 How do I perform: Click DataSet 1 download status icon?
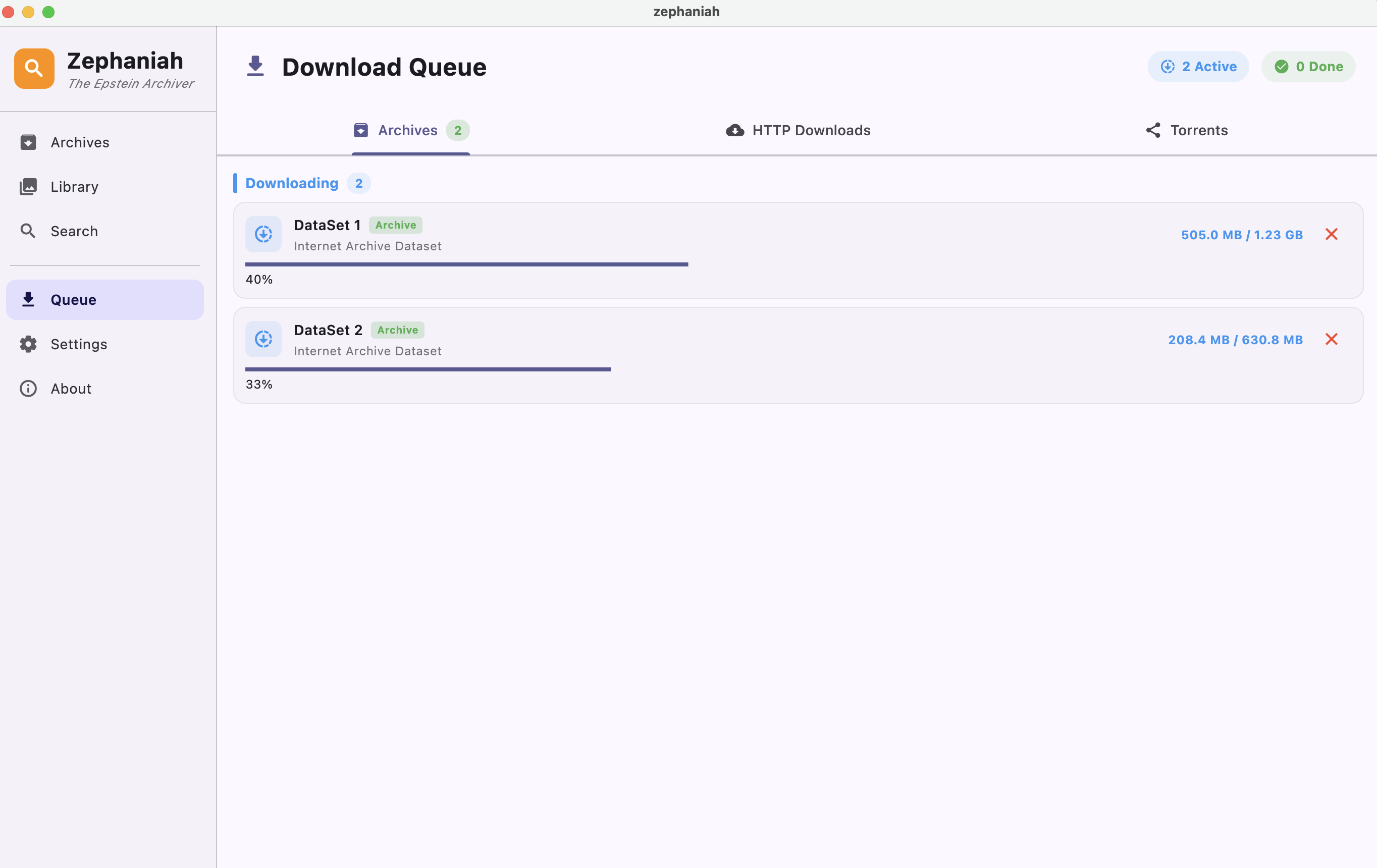[263, 234]
